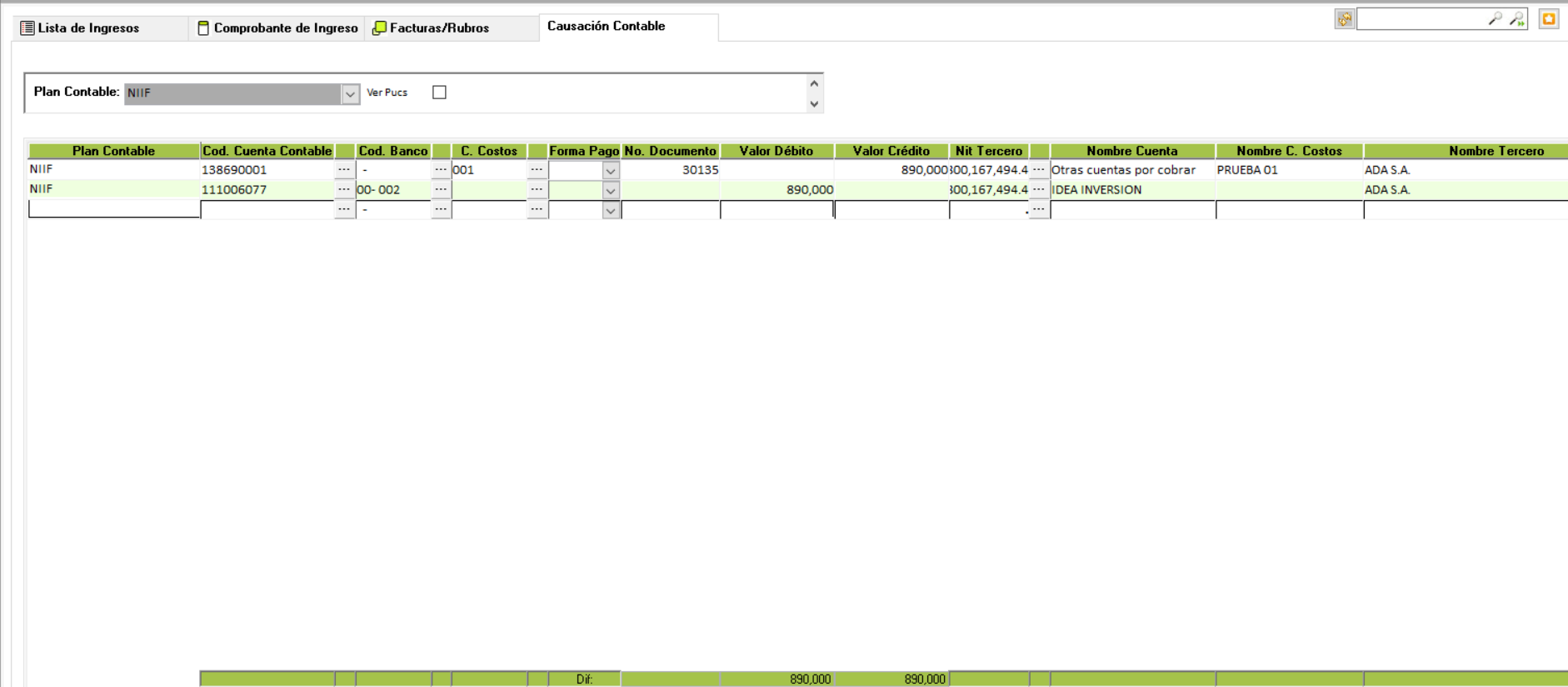Click bank code cell 00- 002
Screen dimensions: 1568x687
(393, 190)
